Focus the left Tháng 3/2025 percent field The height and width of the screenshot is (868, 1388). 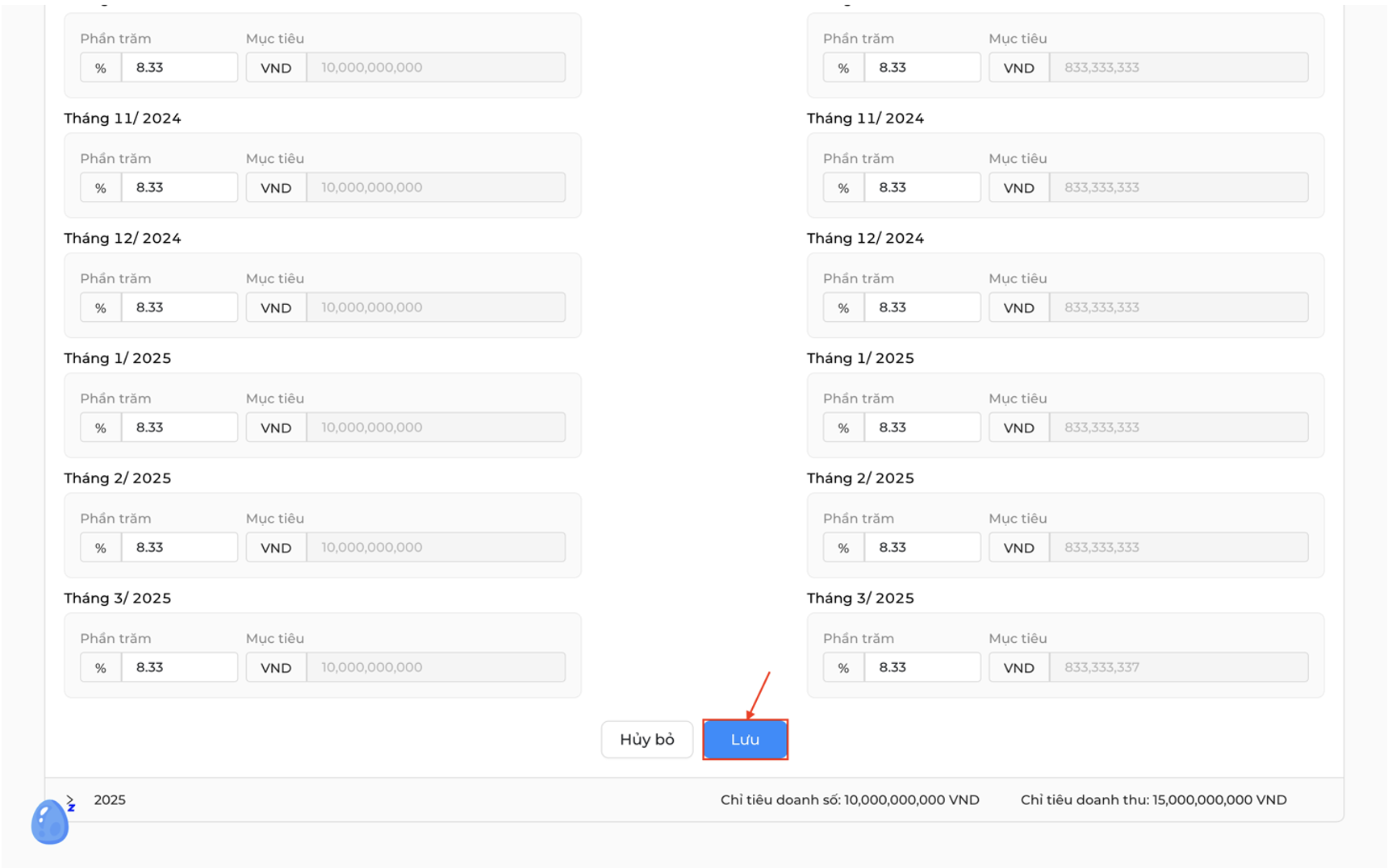pos(179,667)
